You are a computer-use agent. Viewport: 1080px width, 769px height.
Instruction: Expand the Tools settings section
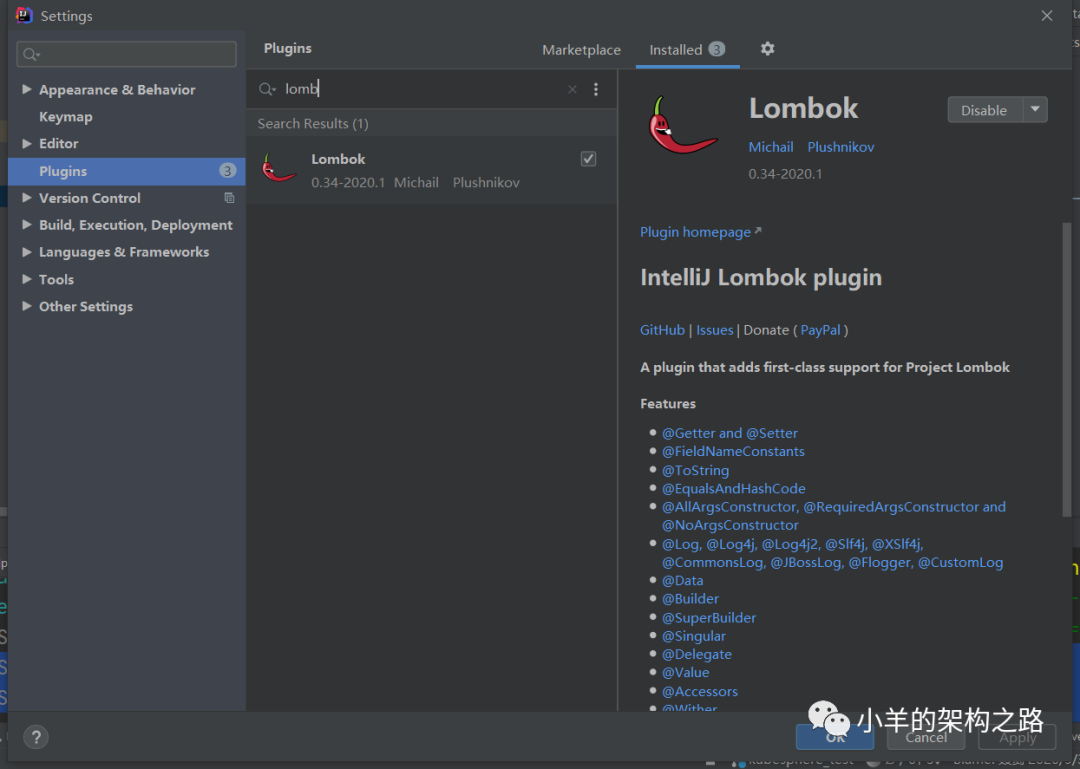pyautogui.click(x=27, y=279)
